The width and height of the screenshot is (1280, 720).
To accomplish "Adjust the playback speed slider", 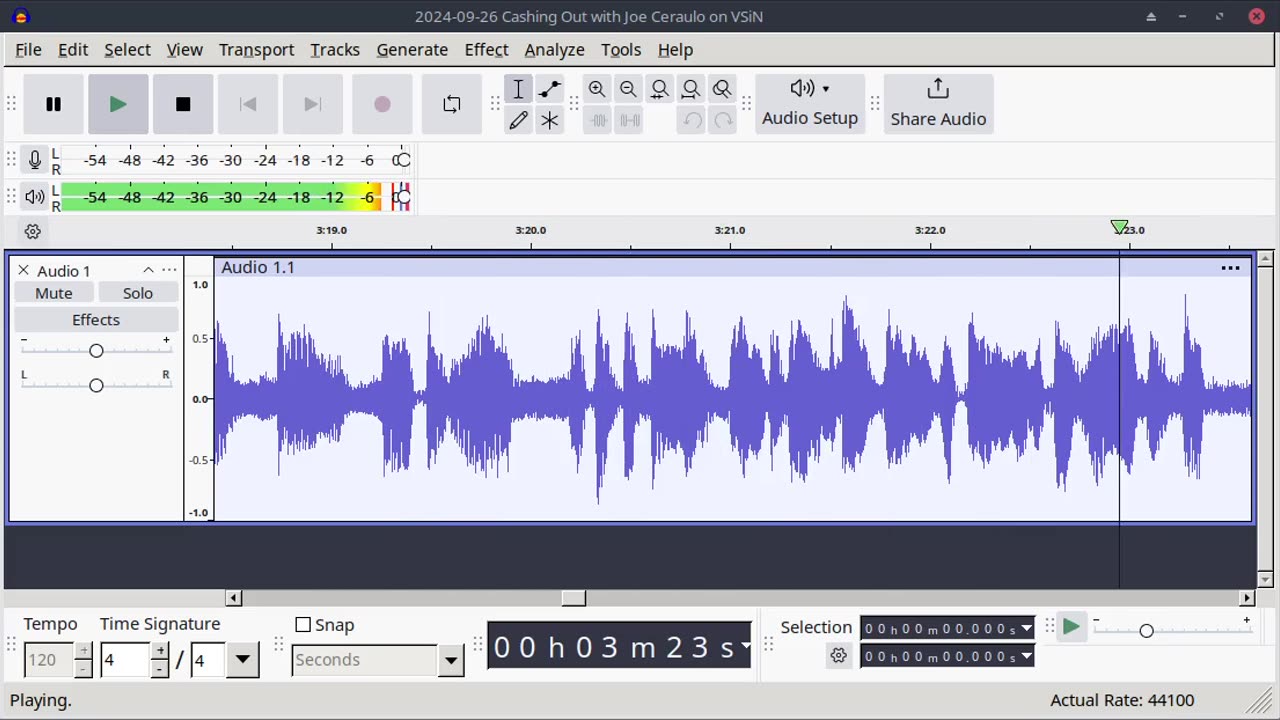I will (1146, 630).
